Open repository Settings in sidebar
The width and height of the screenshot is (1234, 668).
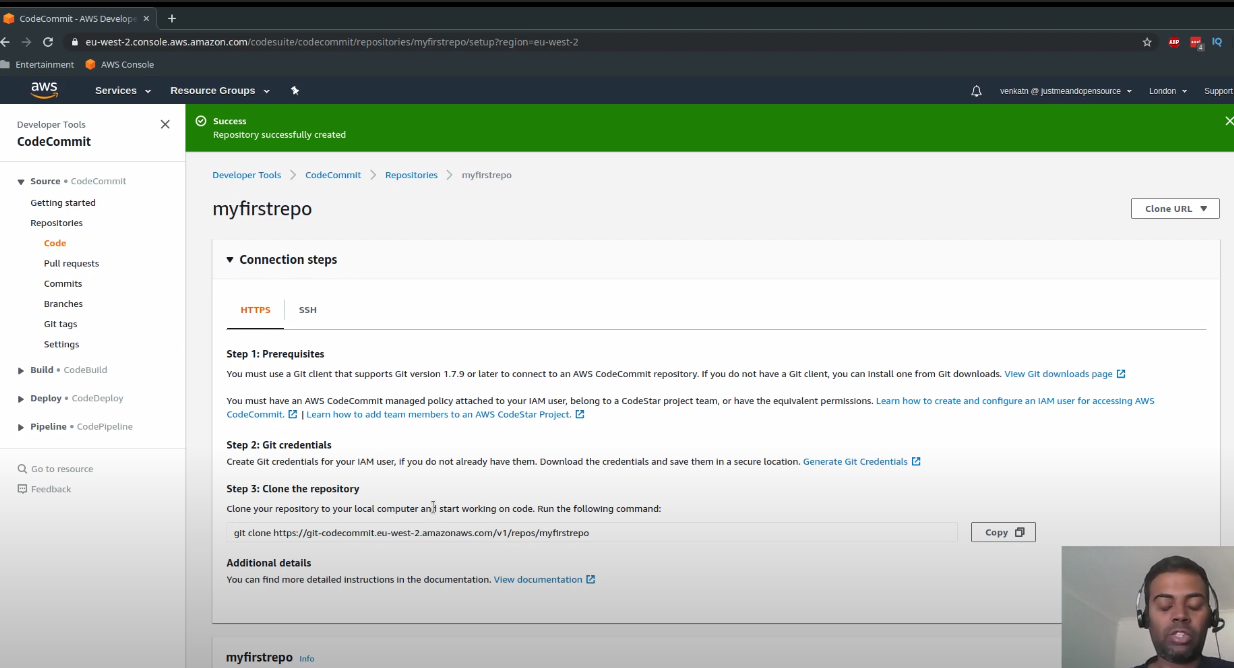click(x=61, y=344)
